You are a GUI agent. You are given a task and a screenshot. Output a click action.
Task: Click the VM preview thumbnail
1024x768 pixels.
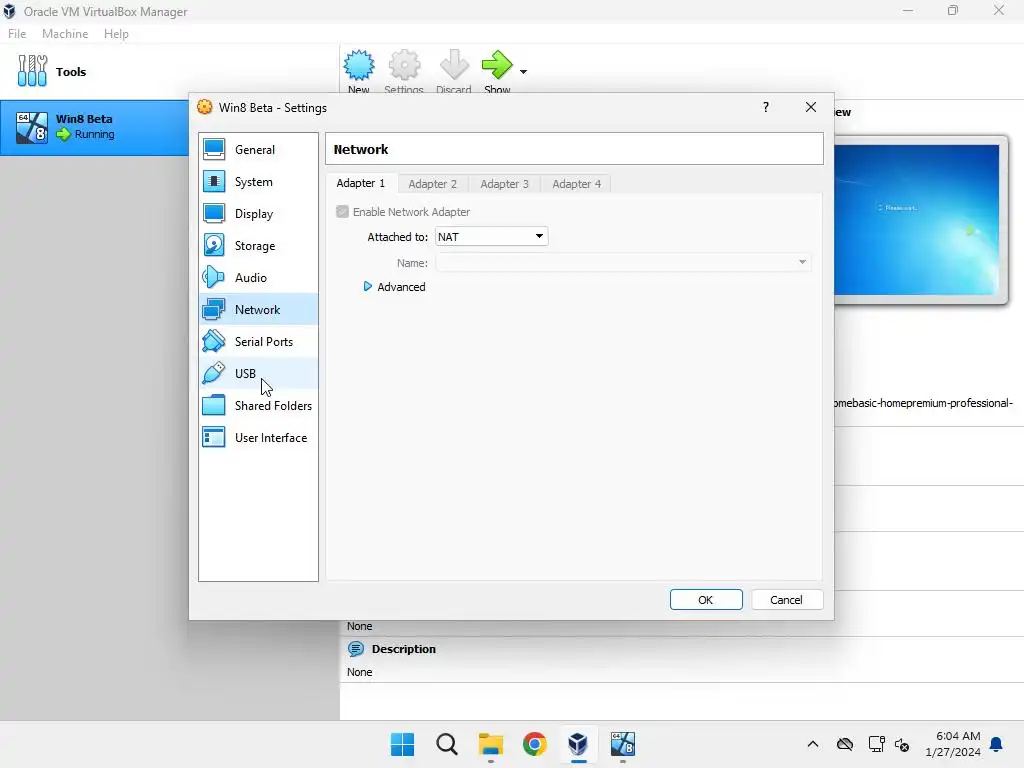[920, 220]
